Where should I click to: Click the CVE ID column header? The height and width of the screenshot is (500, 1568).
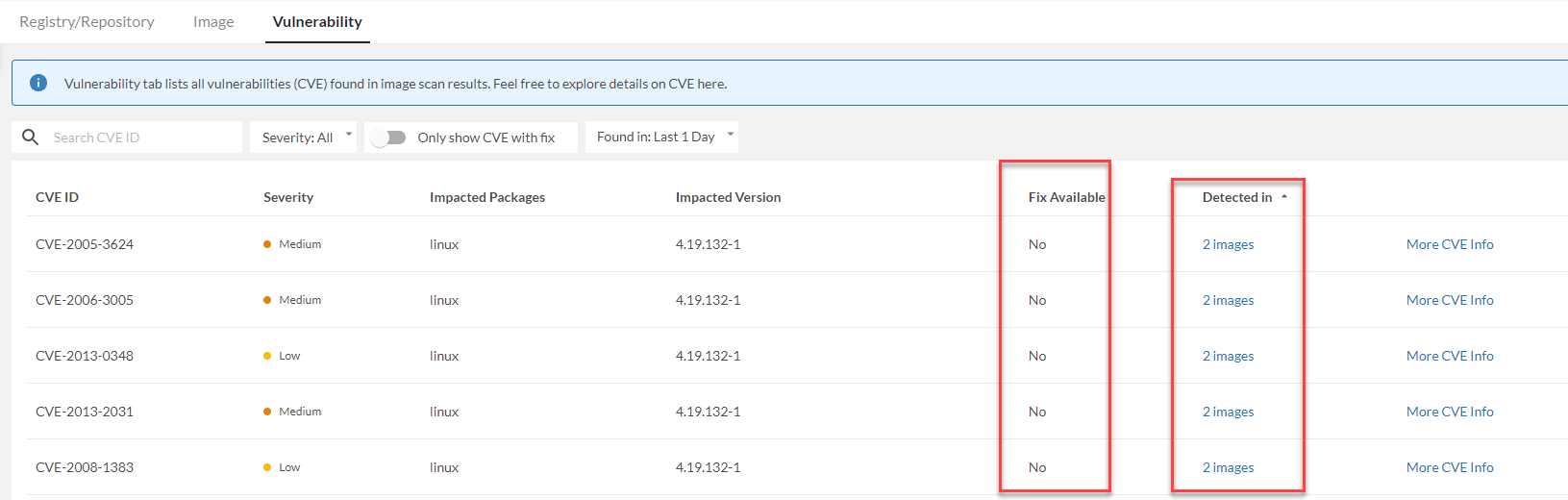57,197
